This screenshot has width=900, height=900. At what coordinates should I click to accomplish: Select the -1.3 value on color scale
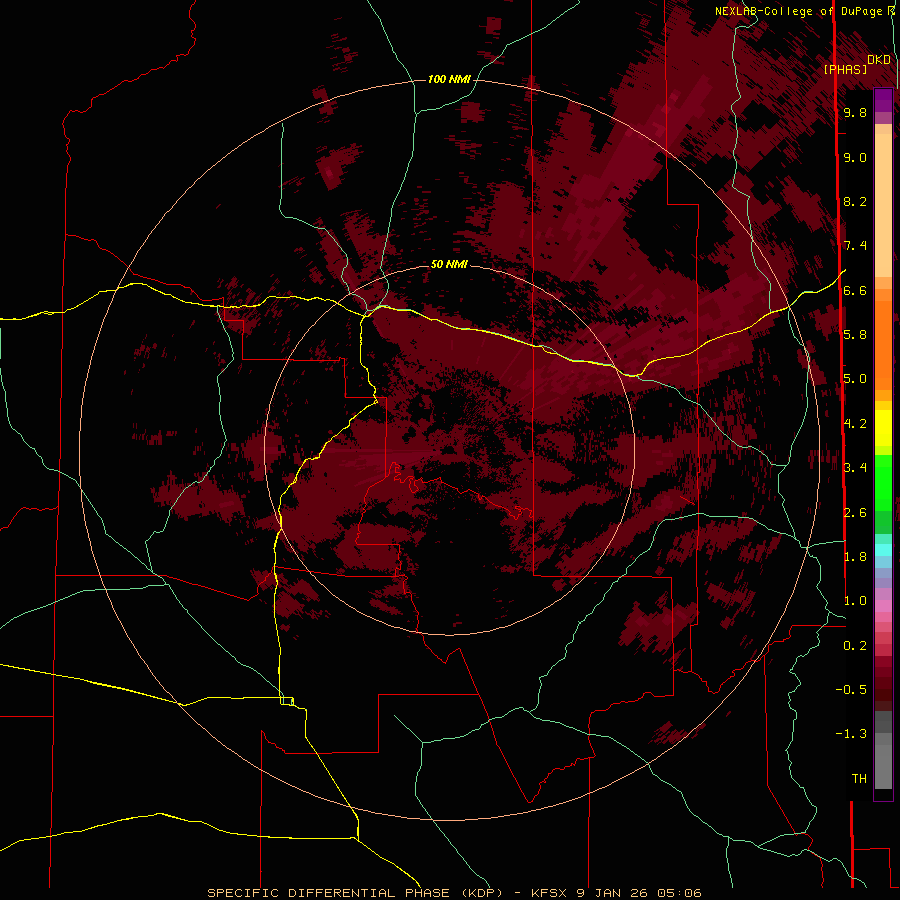pyautogui.click(x=851, y=734)
